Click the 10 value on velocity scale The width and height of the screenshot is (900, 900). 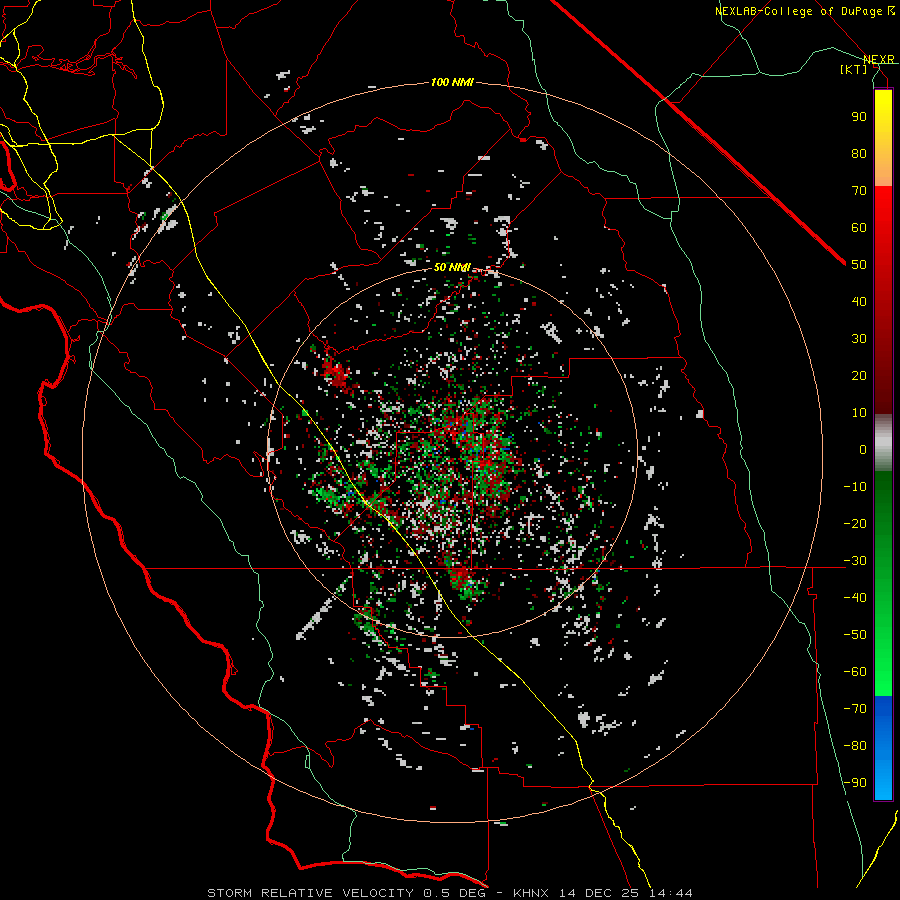[x=859, y=413]
